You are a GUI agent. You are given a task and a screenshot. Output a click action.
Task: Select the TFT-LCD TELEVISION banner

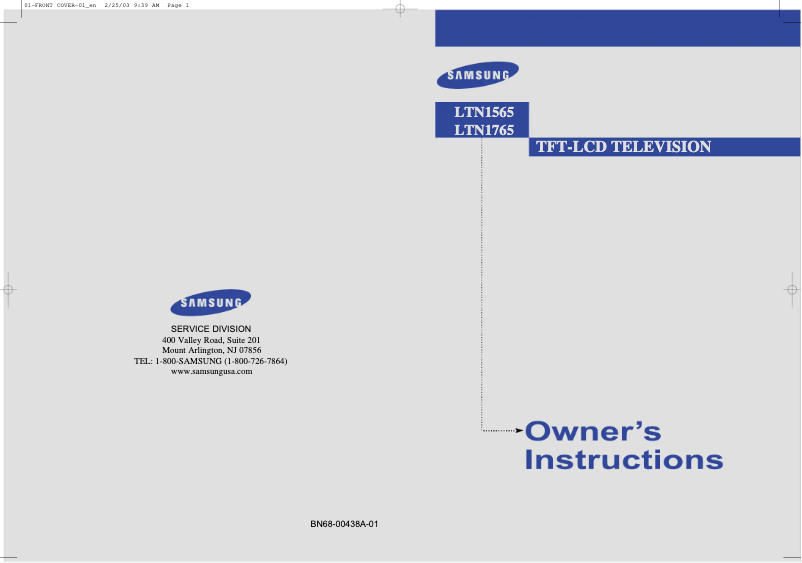623,147
